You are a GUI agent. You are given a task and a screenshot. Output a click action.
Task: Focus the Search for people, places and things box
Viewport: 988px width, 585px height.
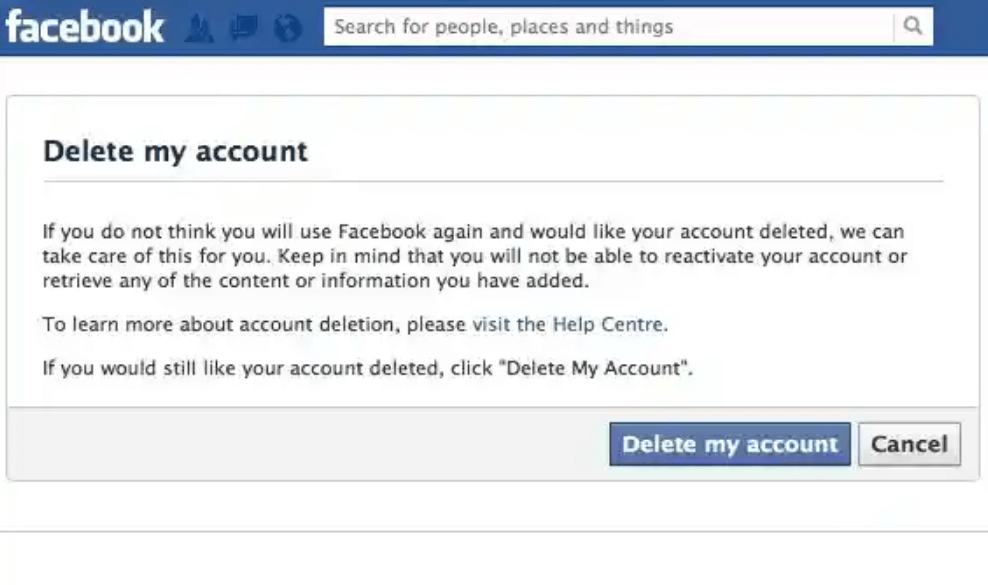click(600, 27)
